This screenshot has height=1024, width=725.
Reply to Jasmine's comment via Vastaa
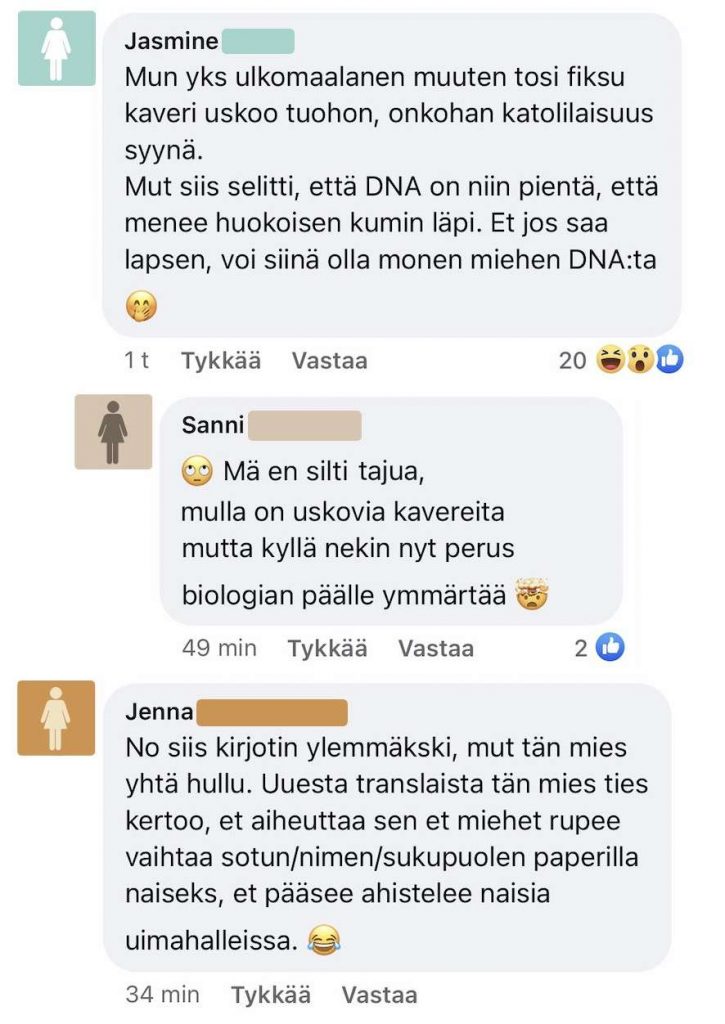(x=329, y=361)
